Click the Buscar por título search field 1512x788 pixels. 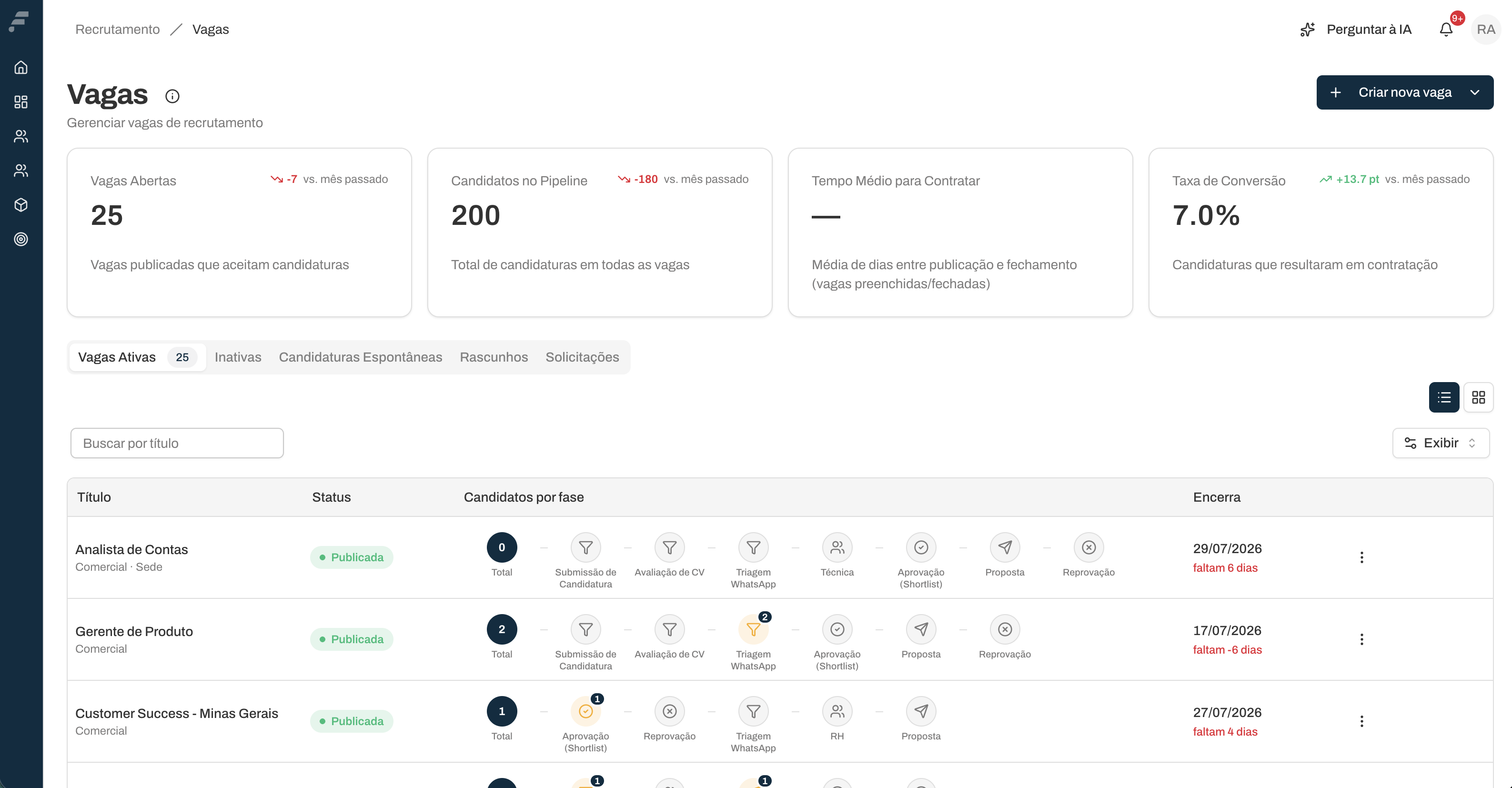[177, 444]
